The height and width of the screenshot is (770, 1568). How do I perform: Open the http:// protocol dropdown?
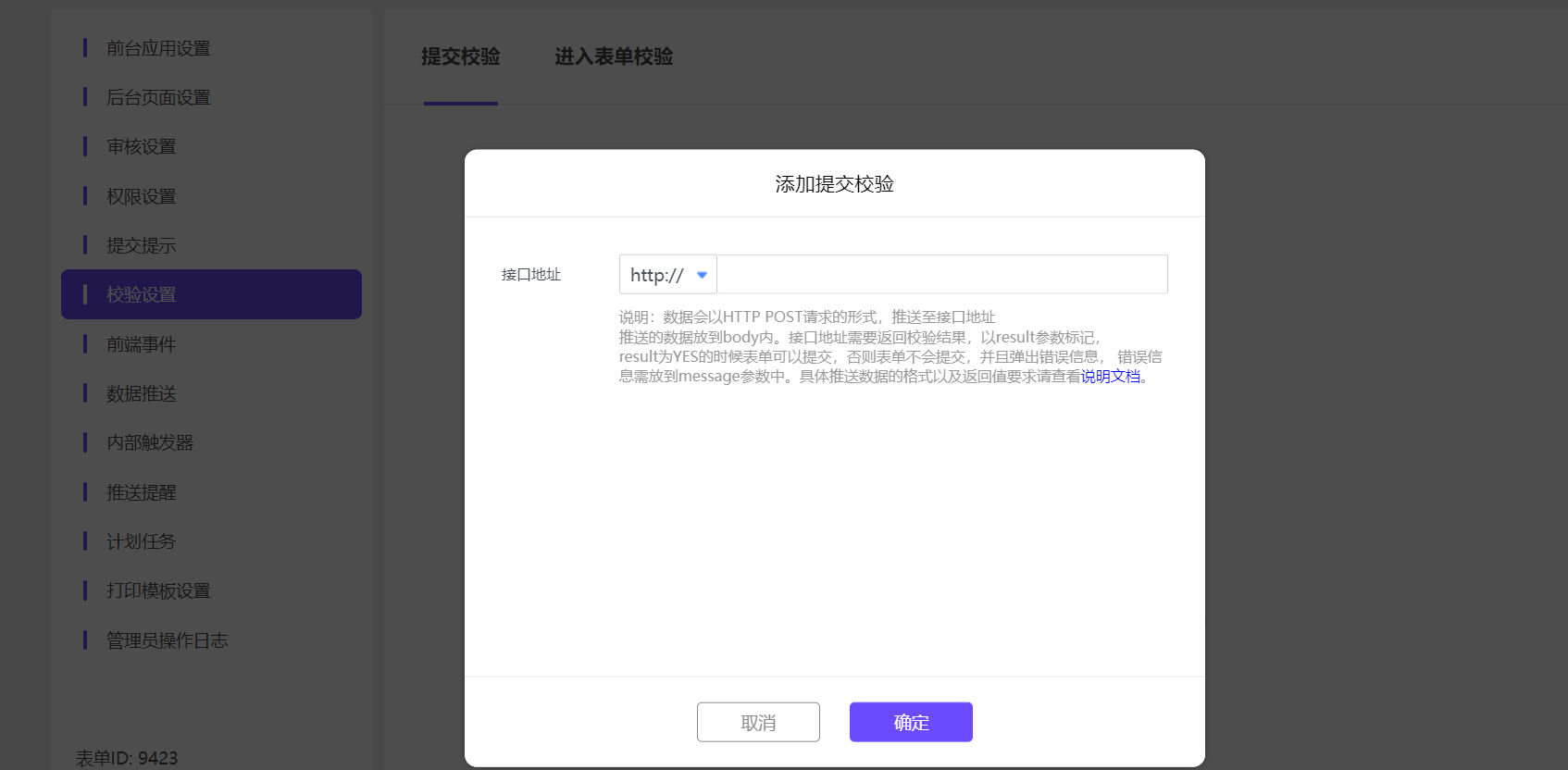point(667,275)
